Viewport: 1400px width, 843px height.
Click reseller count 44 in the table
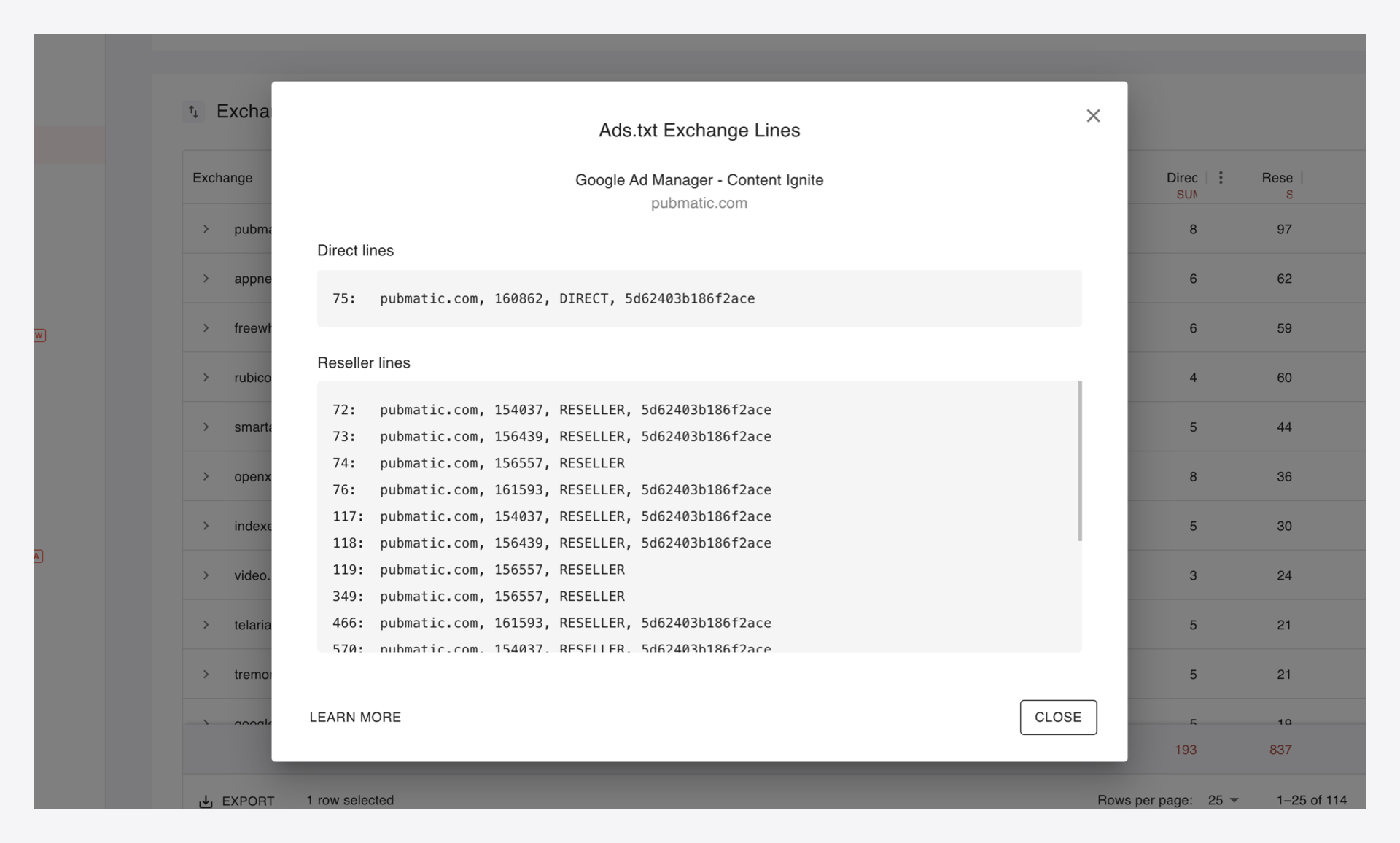pos(1284,427)
